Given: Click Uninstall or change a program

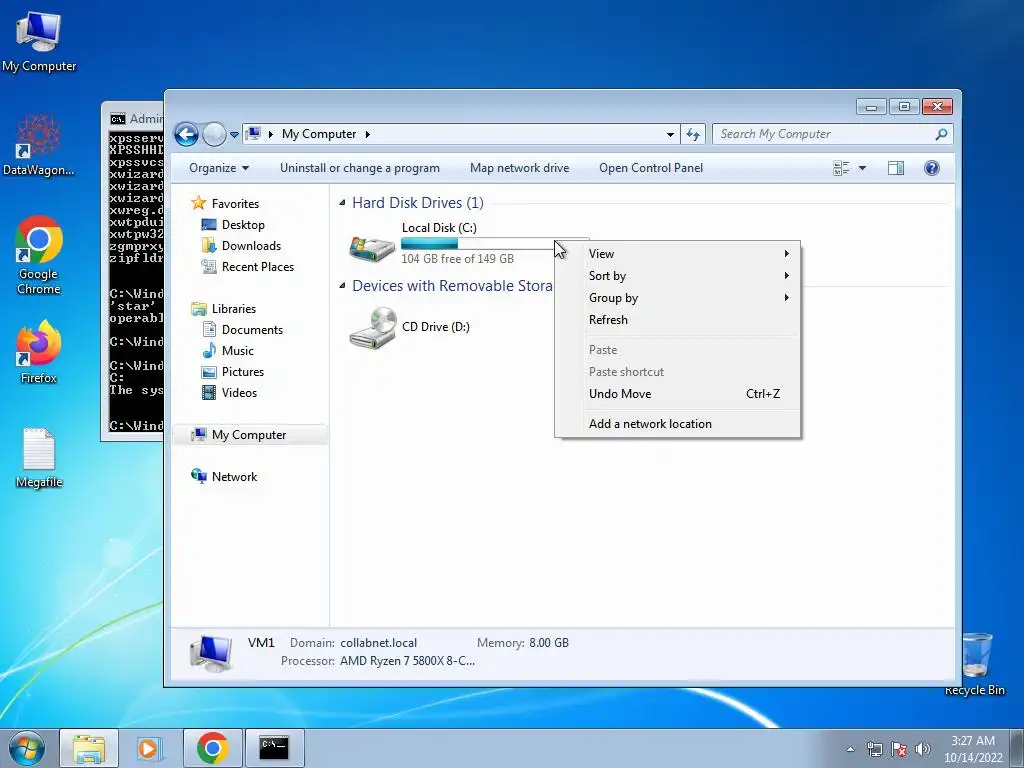Looking at the screenshot, I should click(360, 168).
